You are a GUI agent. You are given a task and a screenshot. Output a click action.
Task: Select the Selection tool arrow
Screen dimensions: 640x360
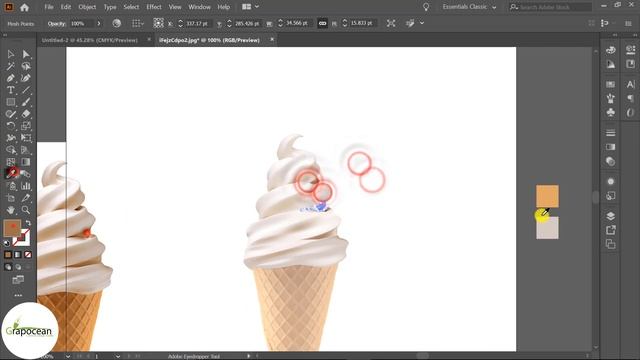11,54
